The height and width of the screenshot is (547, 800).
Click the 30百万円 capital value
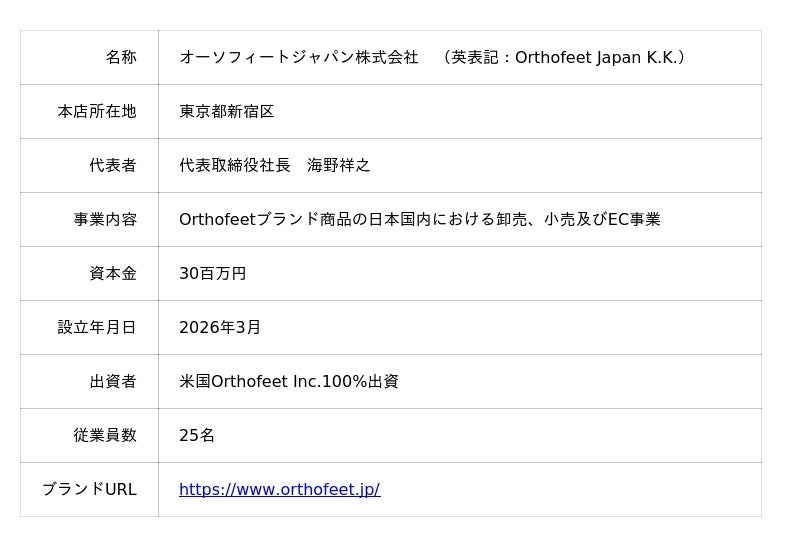212,273
